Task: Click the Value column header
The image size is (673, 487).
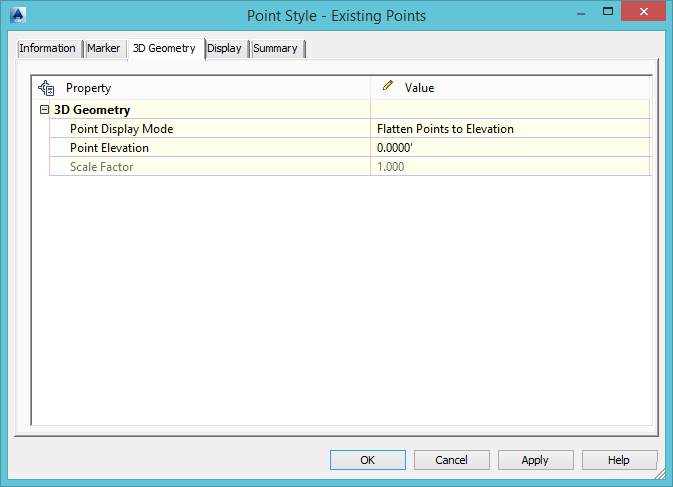Action: pyautogui.click(x=510, y=88)
